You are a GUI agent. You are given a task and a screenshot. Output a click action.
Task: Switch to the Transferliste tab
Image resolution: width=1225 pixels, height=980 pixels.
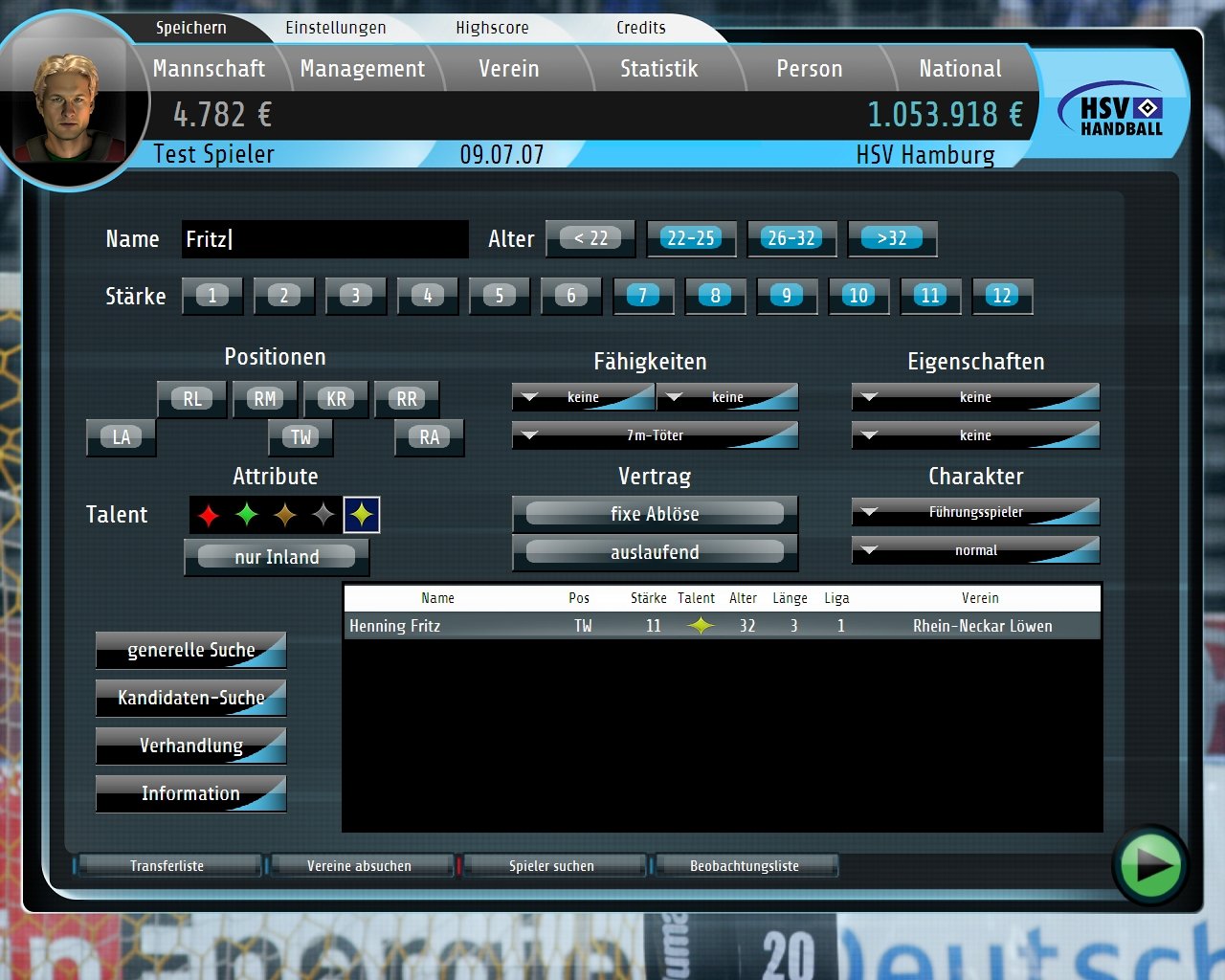(167, 866)
